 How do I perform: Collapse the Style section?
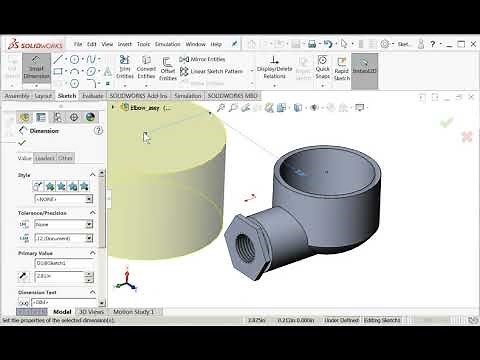(93, 174)
